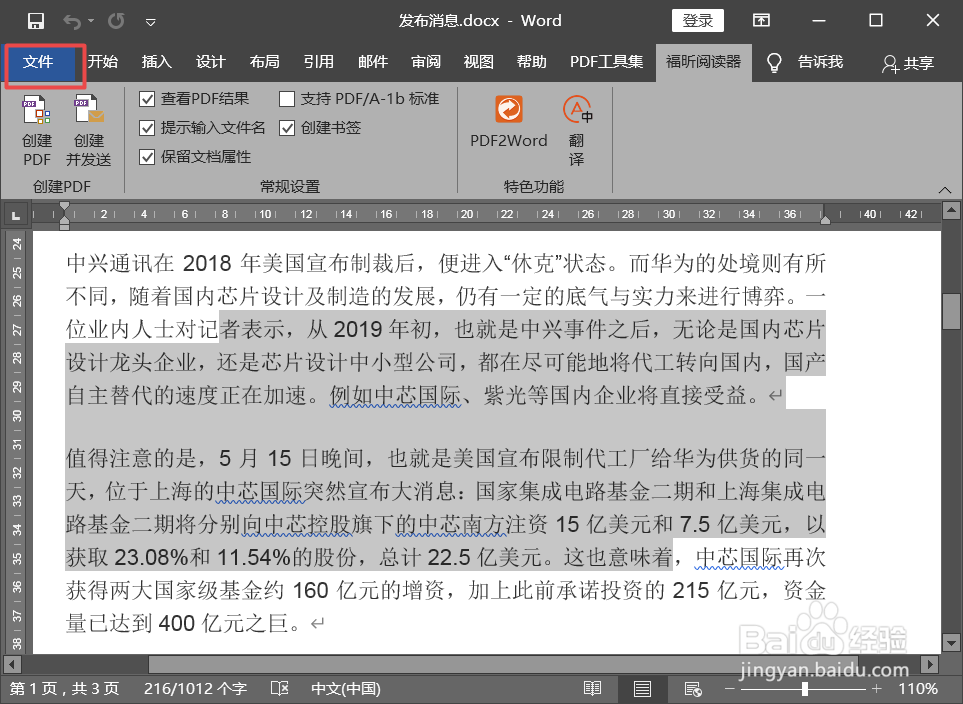Click the 登录 sign-in button
This screenshot has width=963, height=704.
(697, 20)
